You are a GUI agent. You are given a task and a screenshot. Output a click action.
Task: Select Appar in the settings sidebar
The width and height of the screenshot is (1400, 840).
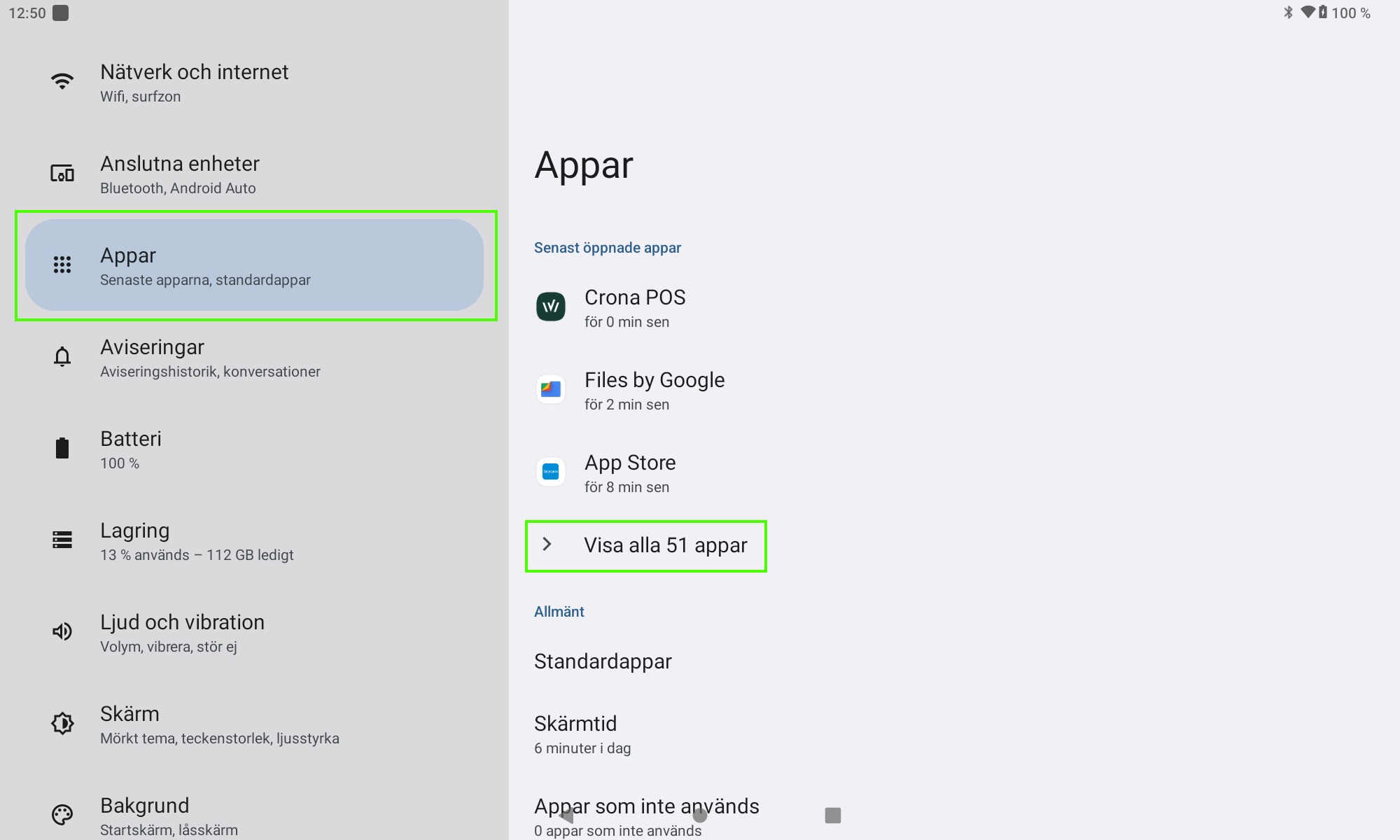[255, 265]
